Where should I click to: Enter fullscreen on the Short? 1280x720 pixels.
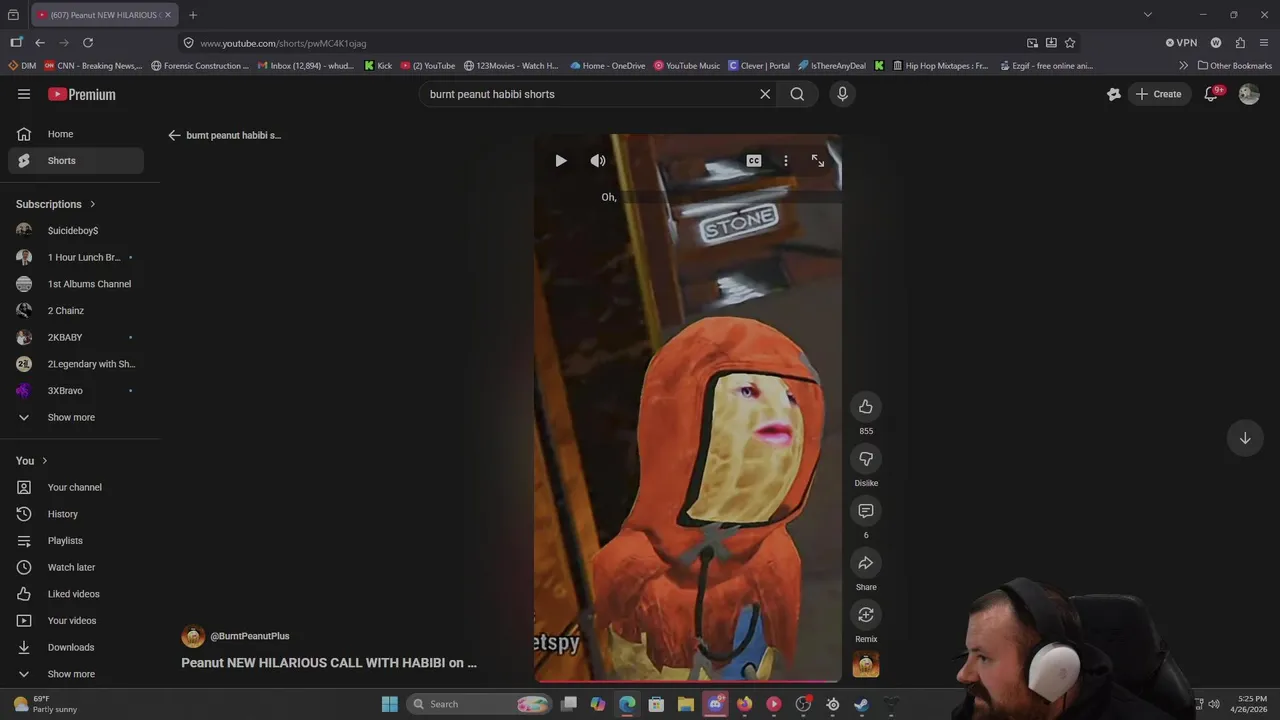point(818,161)
